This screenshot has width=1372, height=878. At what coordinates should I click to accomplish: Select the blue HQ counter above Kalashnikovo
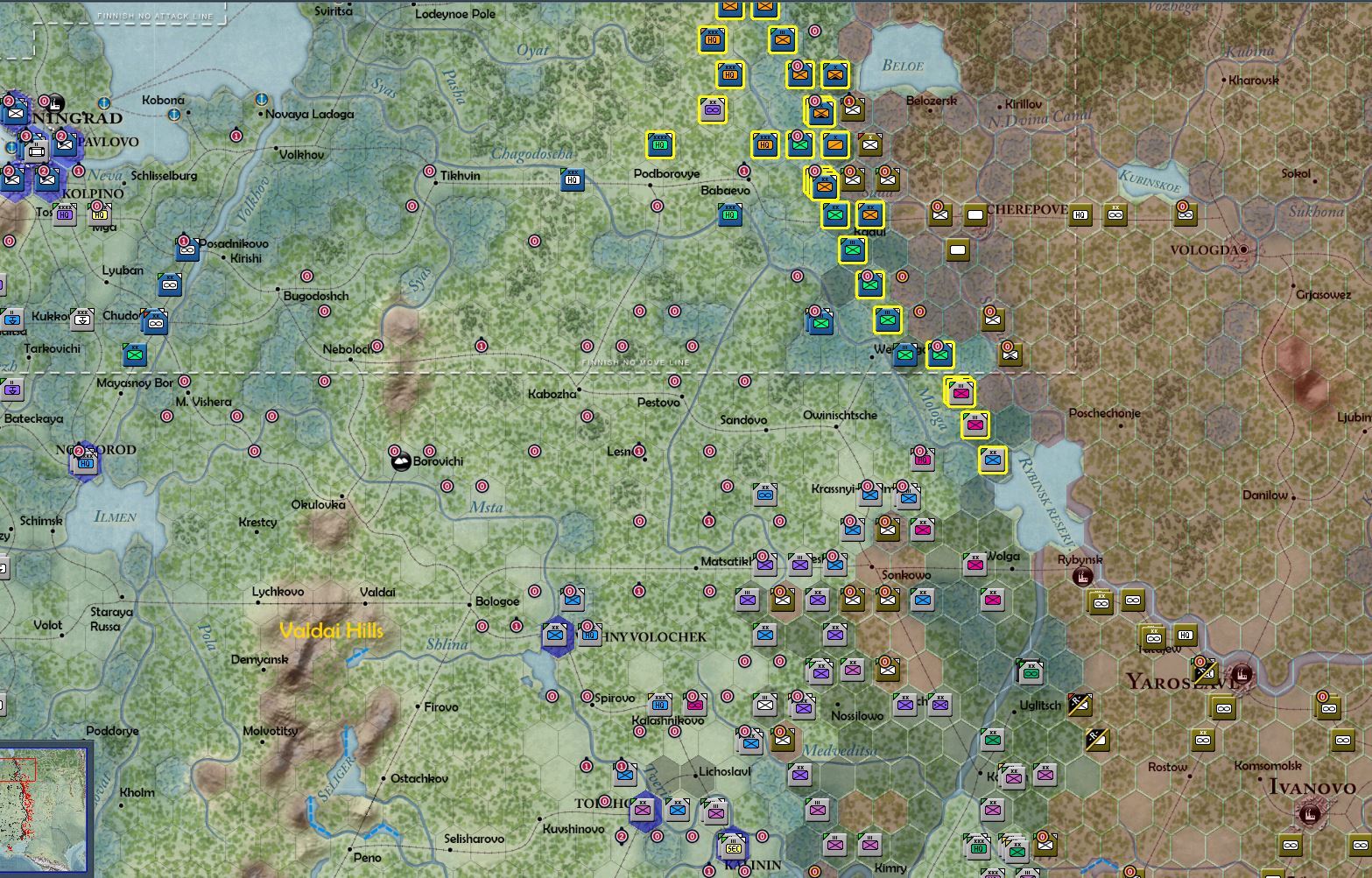pyautogui.click(x=660, y=705)
